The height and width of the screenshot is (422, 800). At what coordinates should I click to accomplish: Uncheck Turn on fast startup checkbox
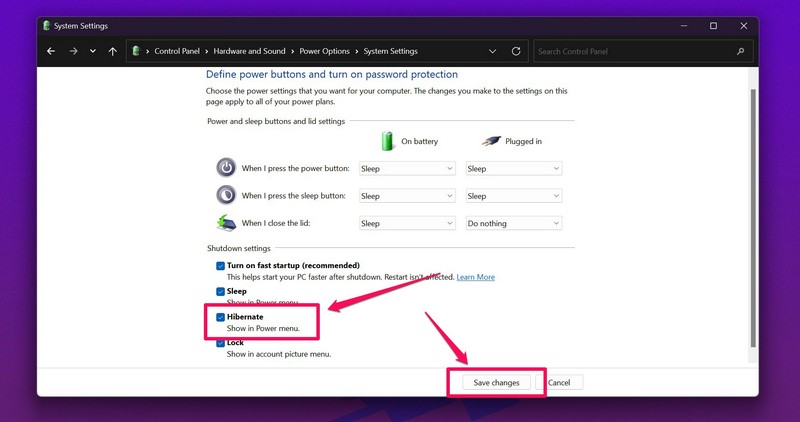click(220, 266)
